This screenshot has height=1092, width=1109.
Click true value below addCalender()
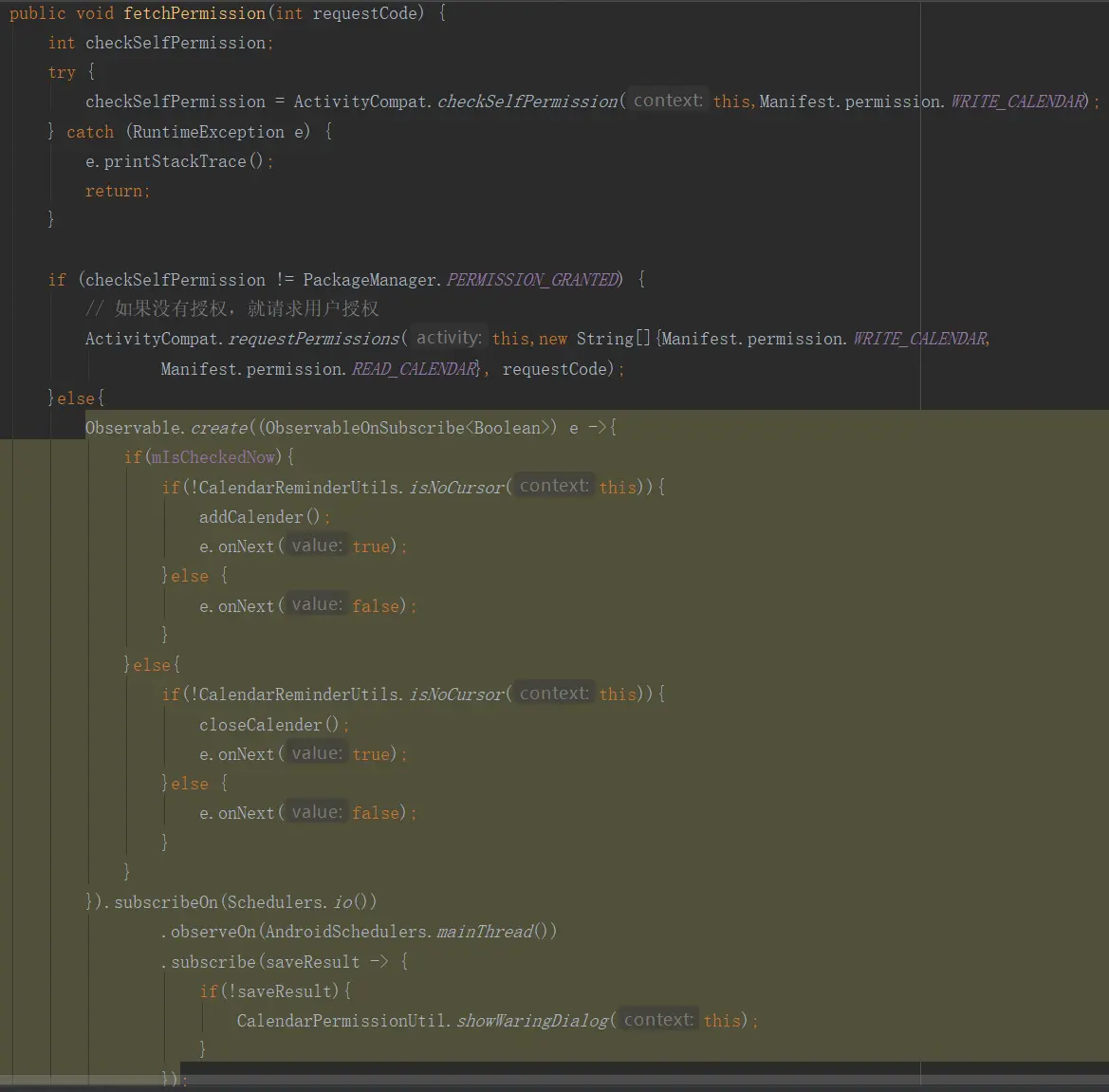[x=371, y=547]
